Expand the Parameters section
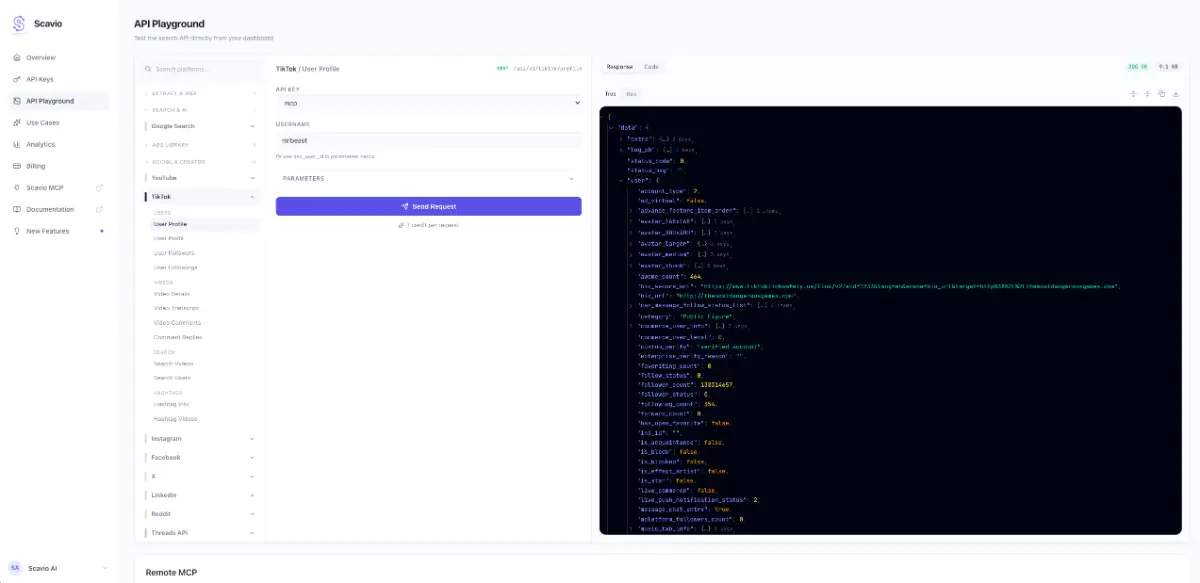 click(428, 179)
